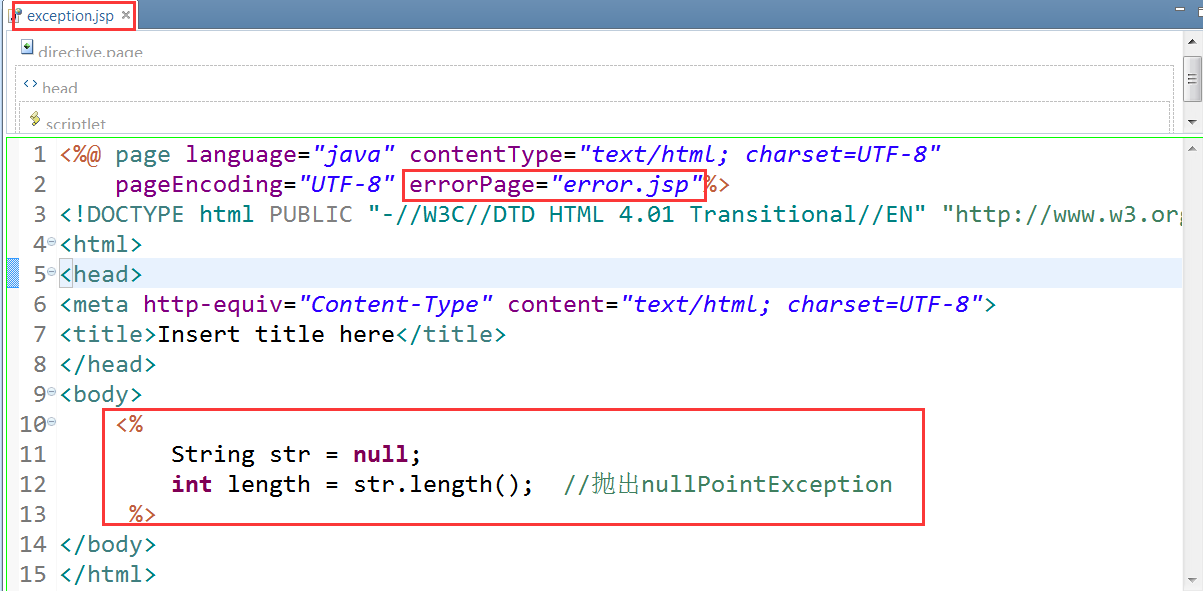The height and width of the screenshot is (591, 1203).
Task: Click the vertical scrollbar thumb
Action: pos(1192,78)
